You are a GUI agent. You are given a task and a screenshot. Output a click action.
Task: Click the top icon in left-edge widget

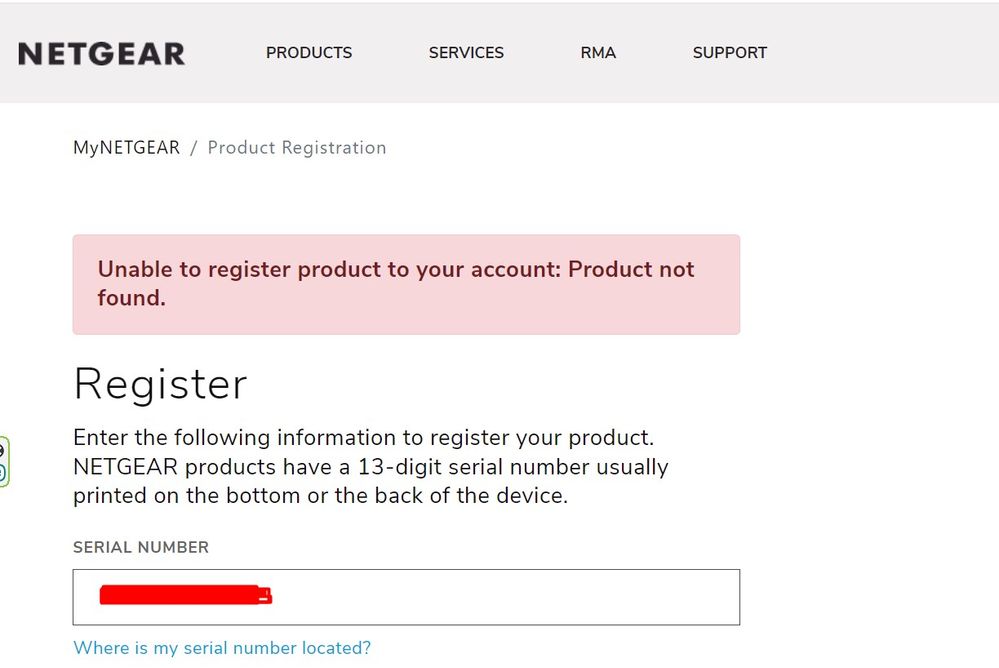[3, 450]
